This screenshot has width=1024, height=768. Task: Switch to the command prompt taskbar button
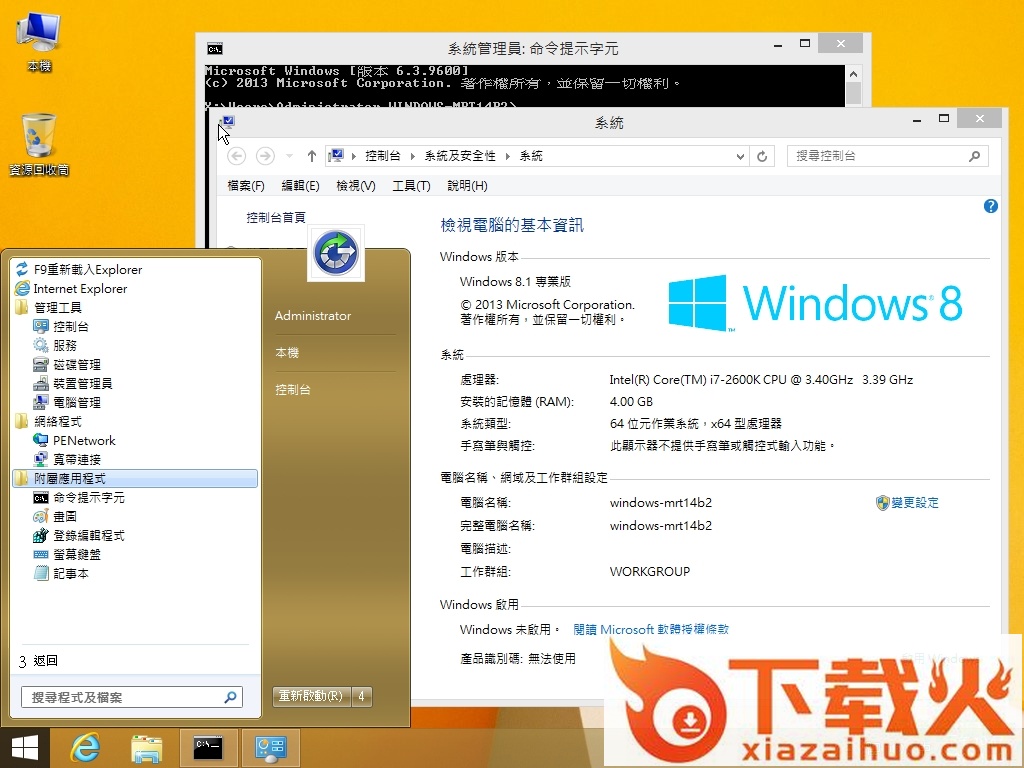pos(208,748)
